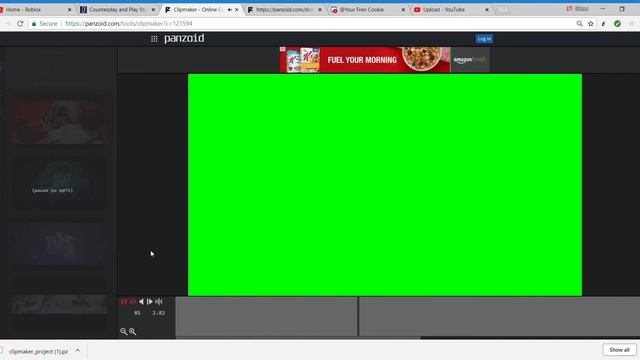Open the clipmaker_project download file

coord(38,351)
